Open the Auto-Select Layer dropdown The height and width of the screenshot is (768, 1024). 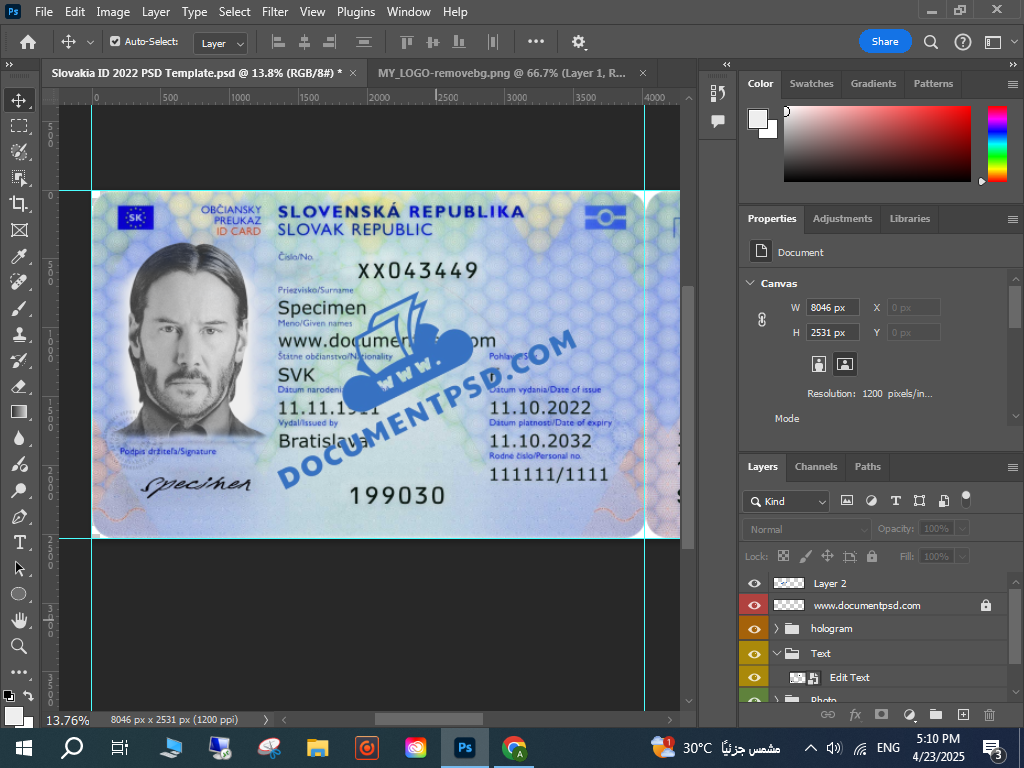[220, 43]
